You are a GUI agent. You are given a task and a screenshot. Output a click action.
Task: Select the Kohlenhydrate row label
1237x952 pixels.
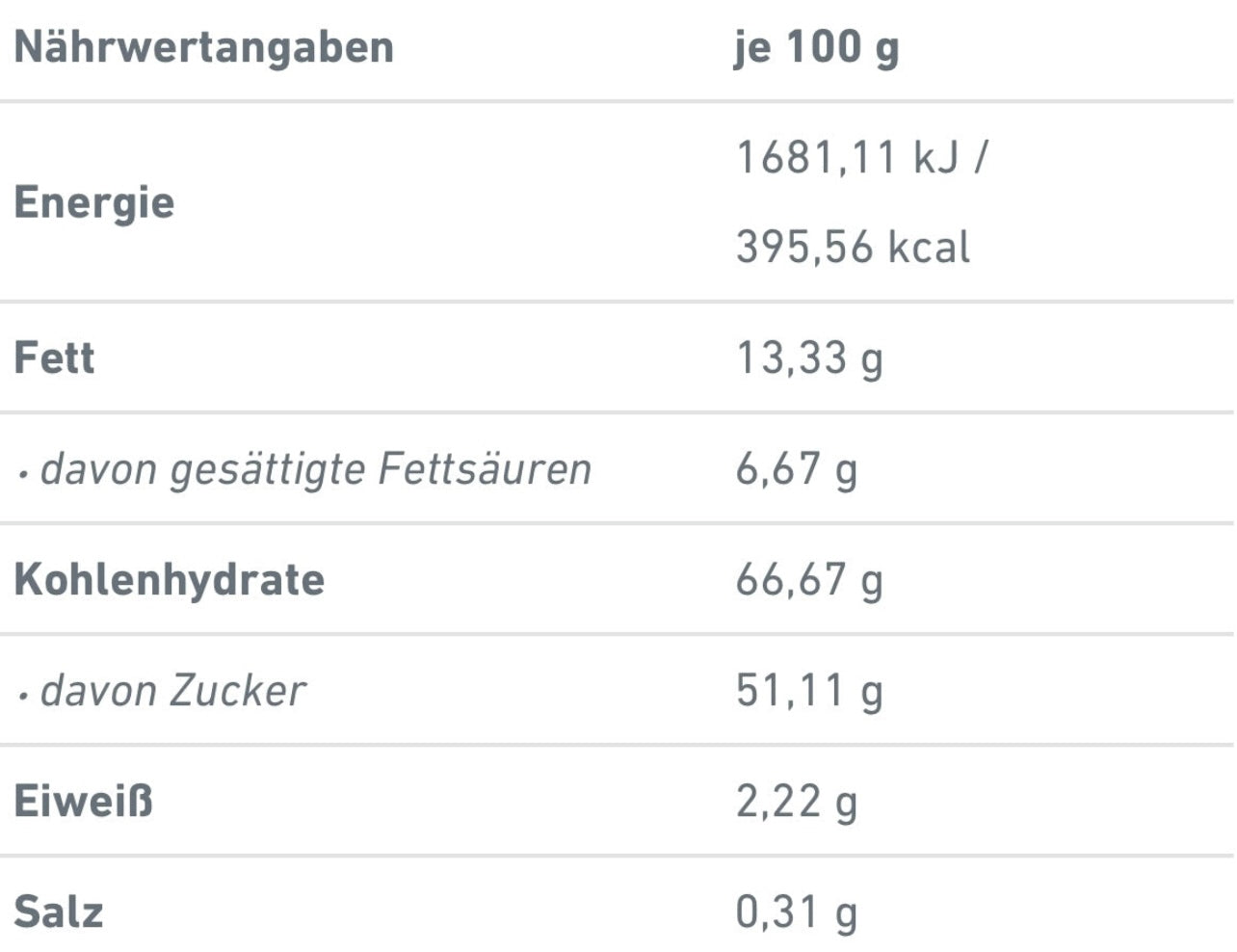170,579
